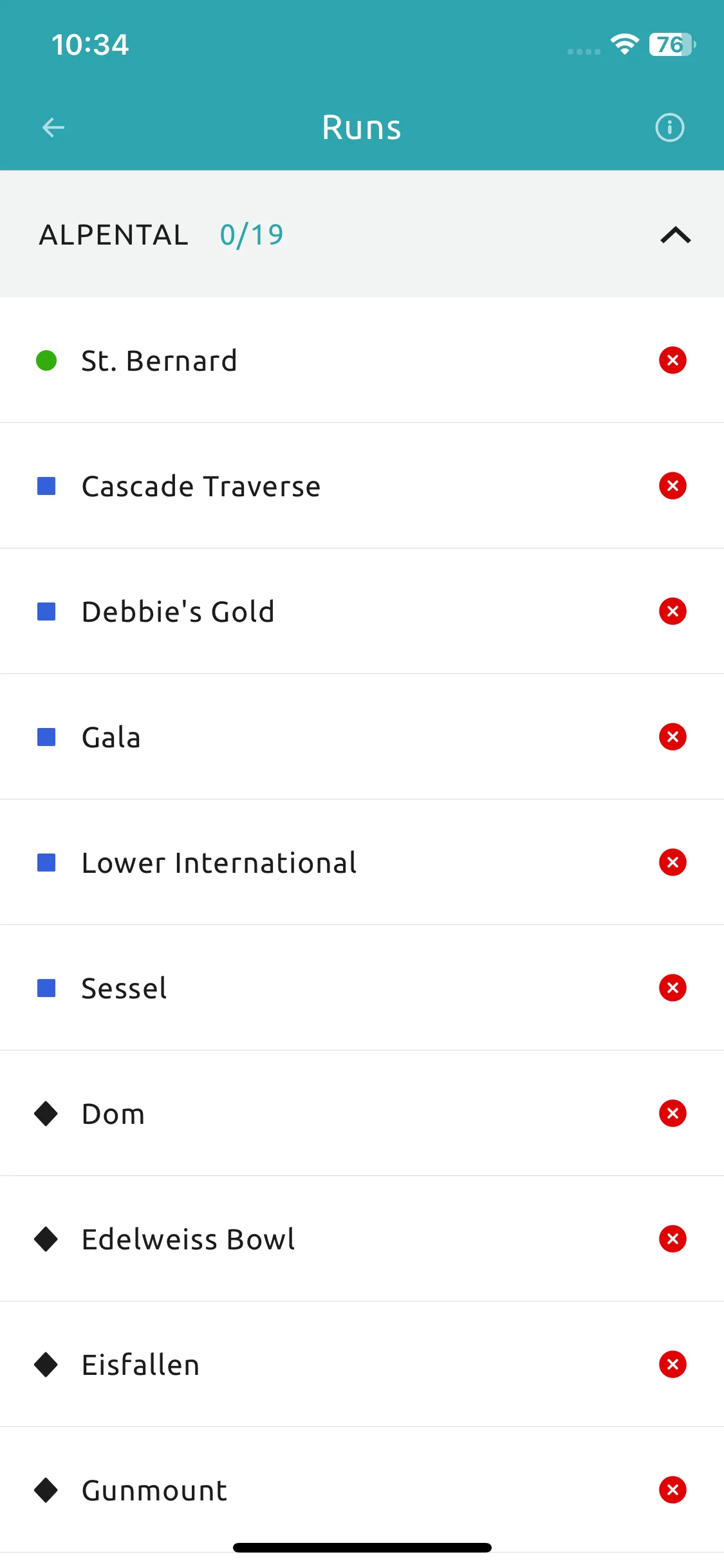The width and height of the screenshot is (724, 1568).
Task: Tap closed icon next to Lower International
Action: point(673,862)
